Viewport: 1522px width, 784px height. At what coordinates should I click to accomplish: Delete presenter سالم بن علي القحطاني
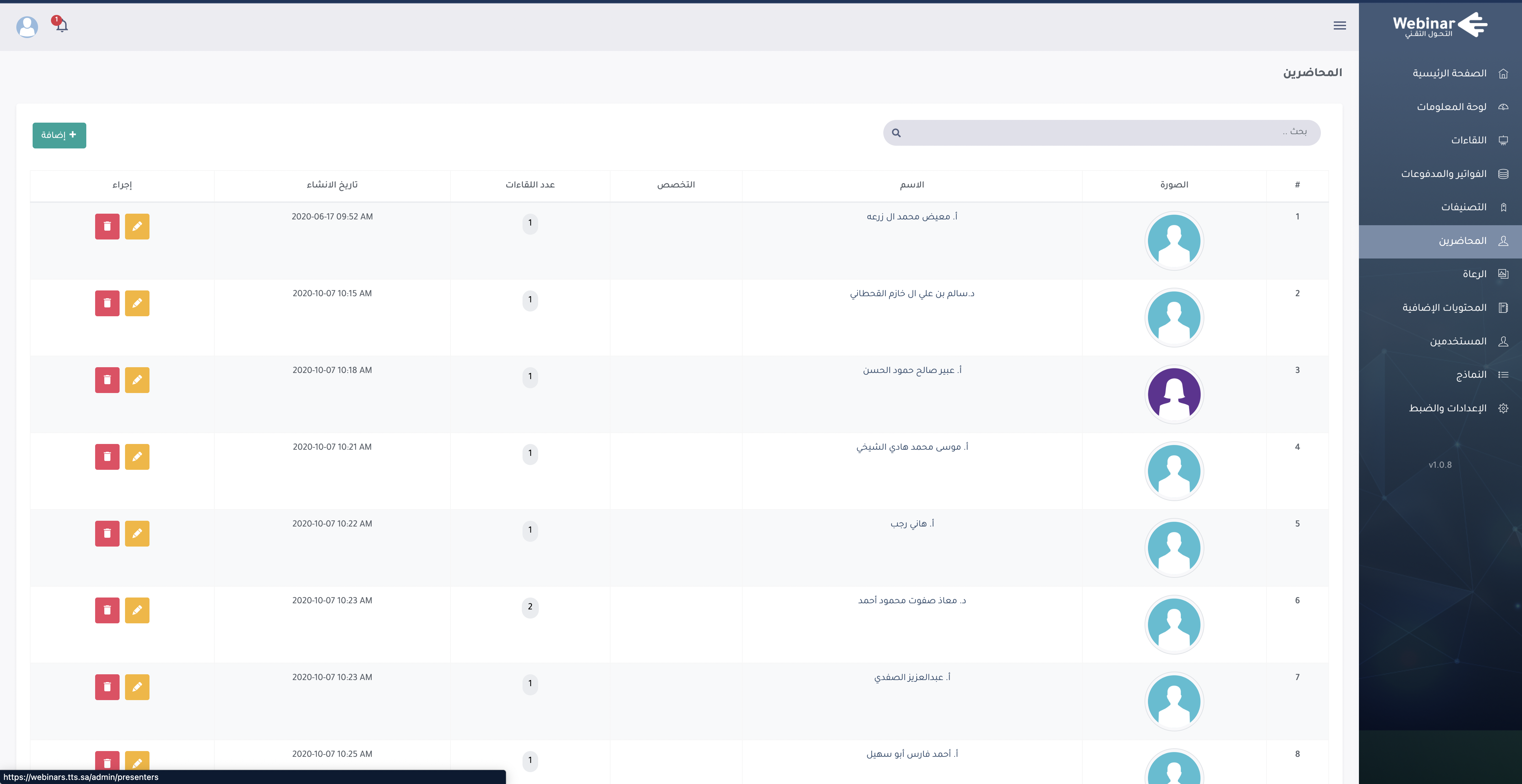107,303
